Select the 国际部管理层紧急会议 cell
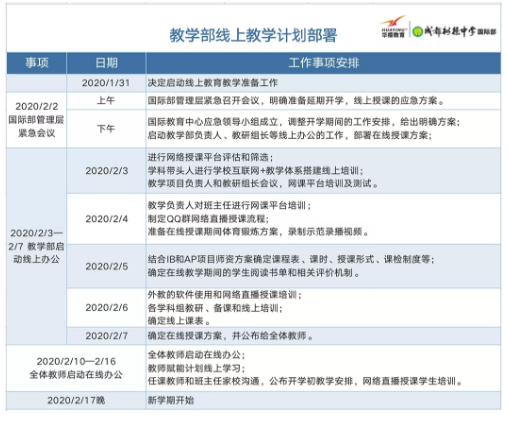The image size is (509, 424). [37, 120]
